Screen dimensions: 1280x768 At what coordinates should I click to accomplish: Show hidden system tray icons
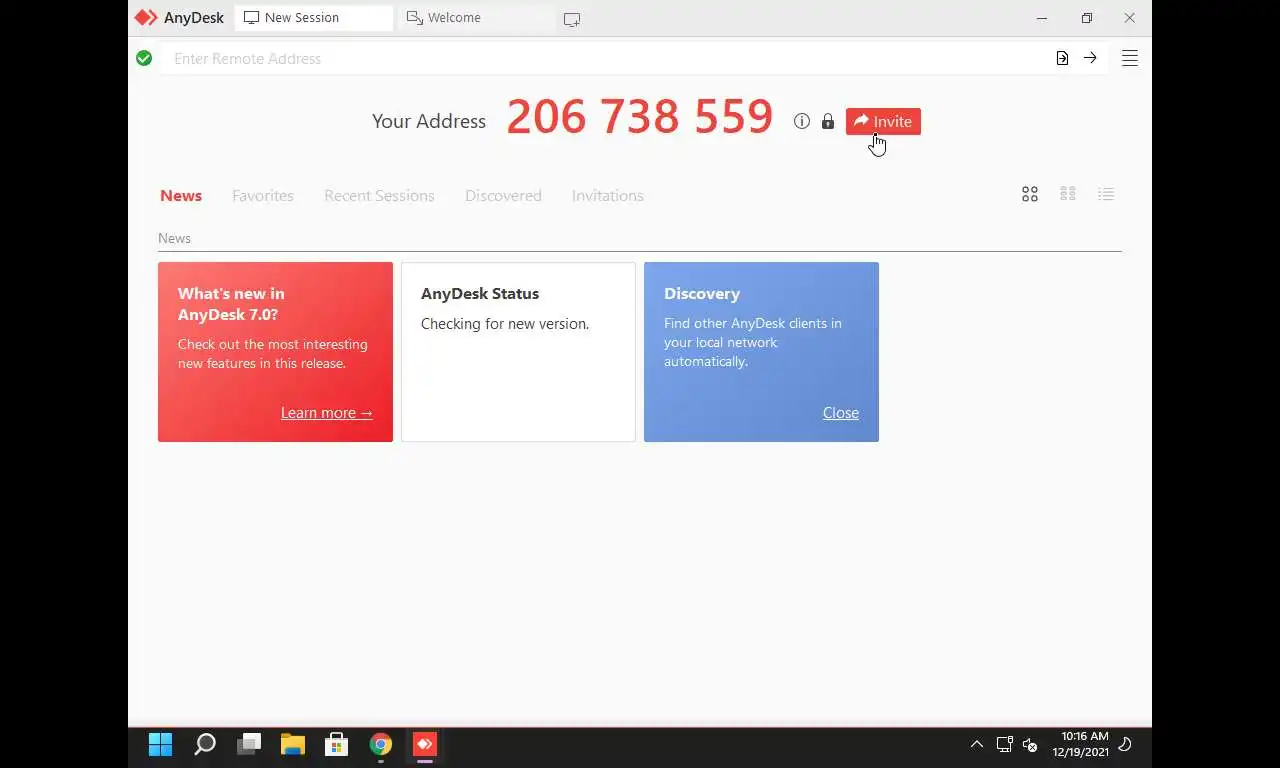click(x=977, y=744)
